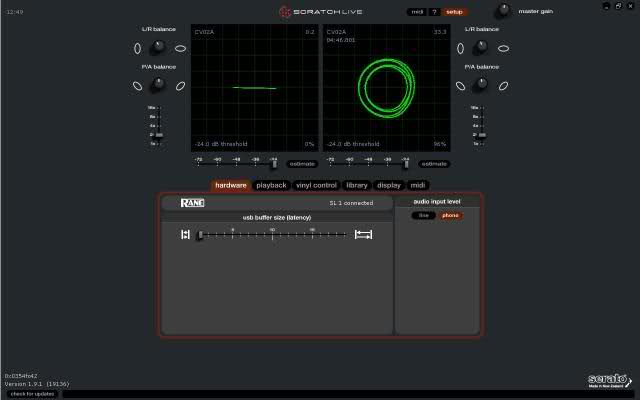Click the vertical ellipse icon beside right L/R balance

pyautogui.click(x=460, y=49)
